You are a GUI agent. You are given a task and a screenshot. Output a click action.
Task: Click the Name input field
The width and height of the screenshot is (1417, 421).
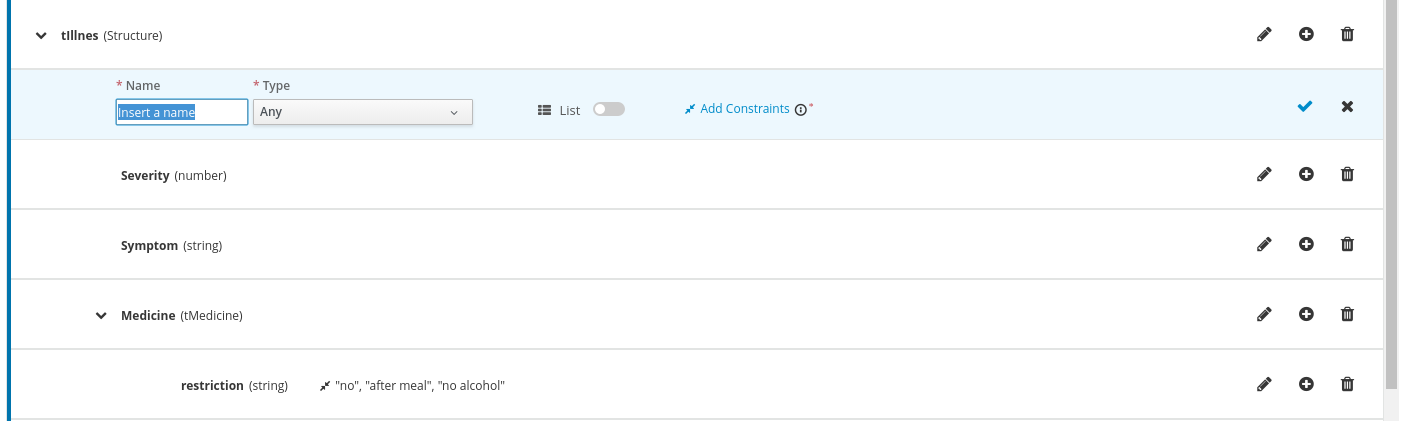pos(182,112)
